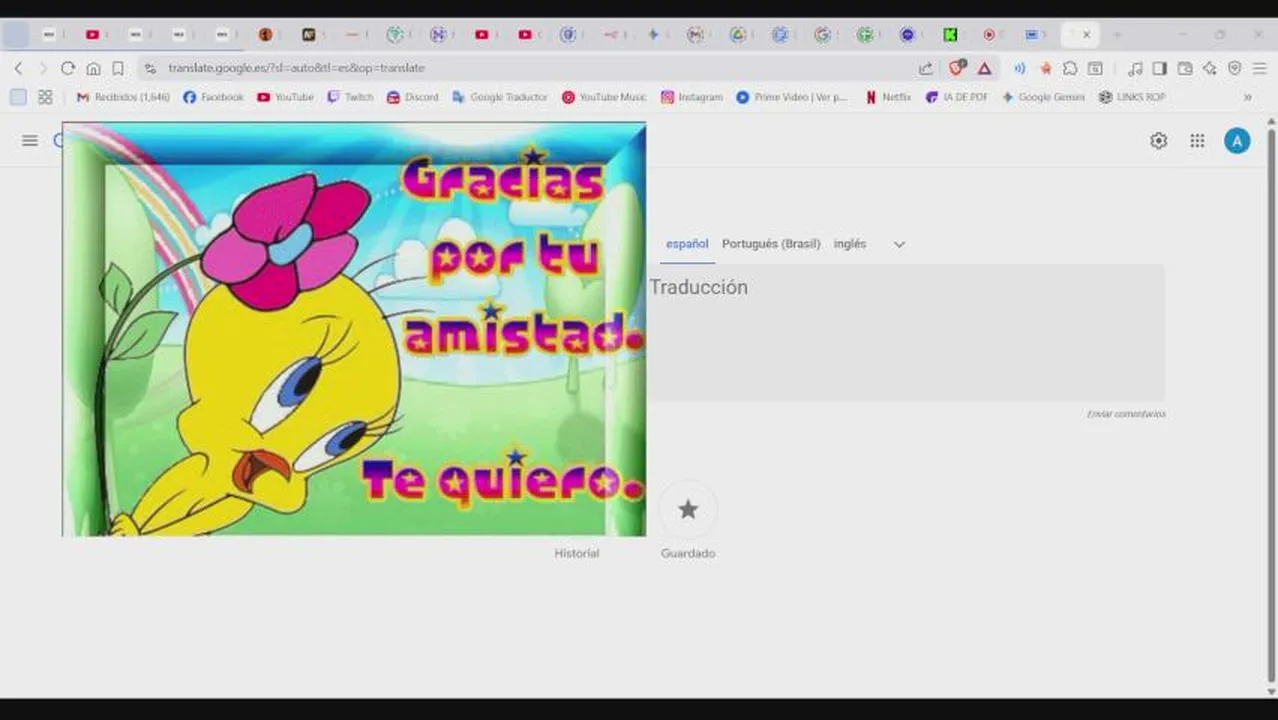This screenshot has width=1278, height=720.
Task: Open the Google apps grid
Action: coord(1197,141)
